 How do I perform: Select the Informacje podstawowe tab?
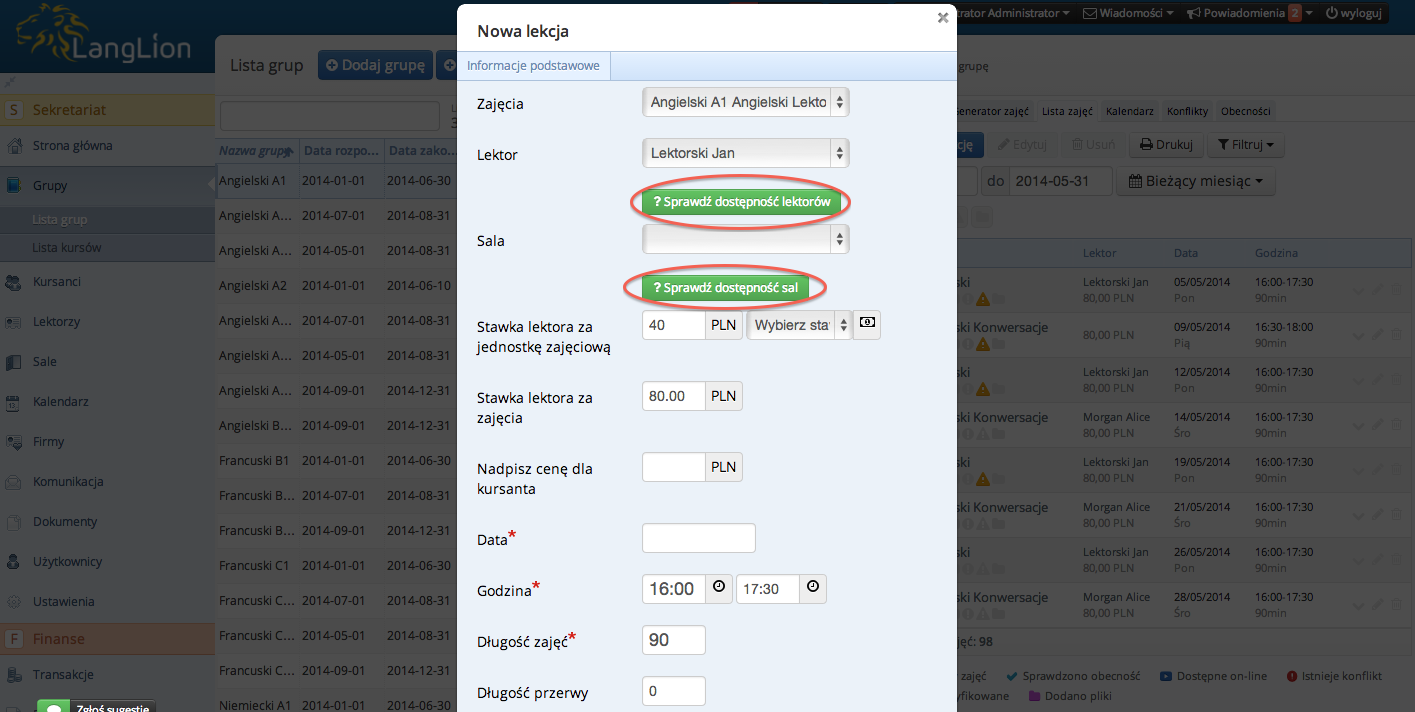[x=533, y=66]
